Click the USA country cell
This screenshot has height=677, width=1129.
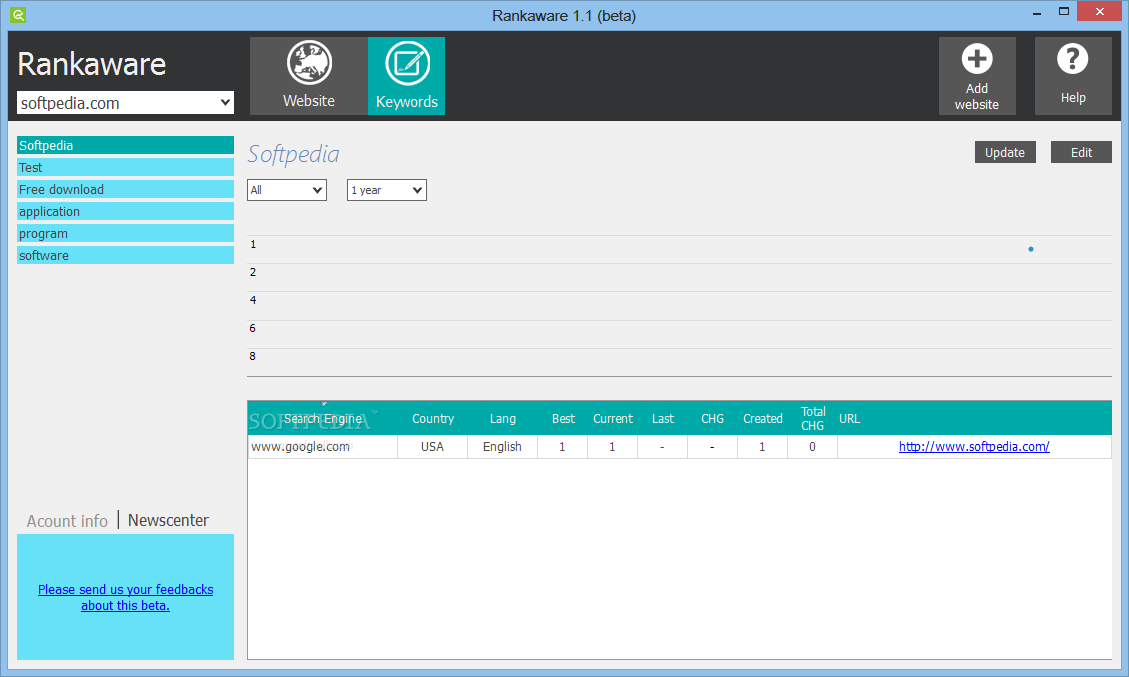point(432,447)
